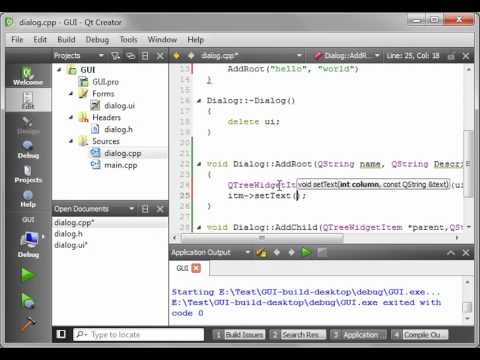Open the Tools menu
This screenshot has width=480, height=360.
click(128, 40)
